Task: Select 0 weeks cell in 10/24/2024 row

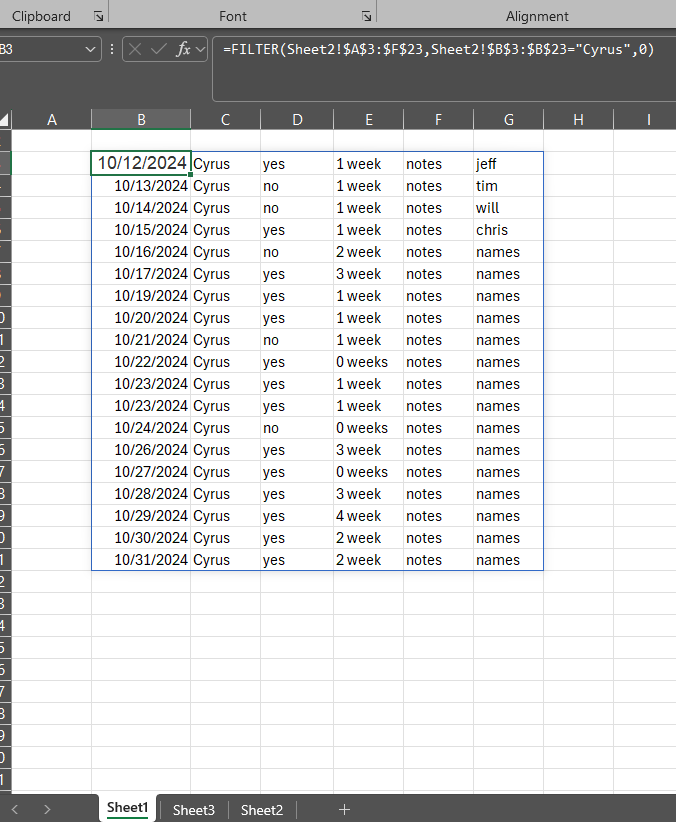Action: pyautogui.click(x=368, y=428)
